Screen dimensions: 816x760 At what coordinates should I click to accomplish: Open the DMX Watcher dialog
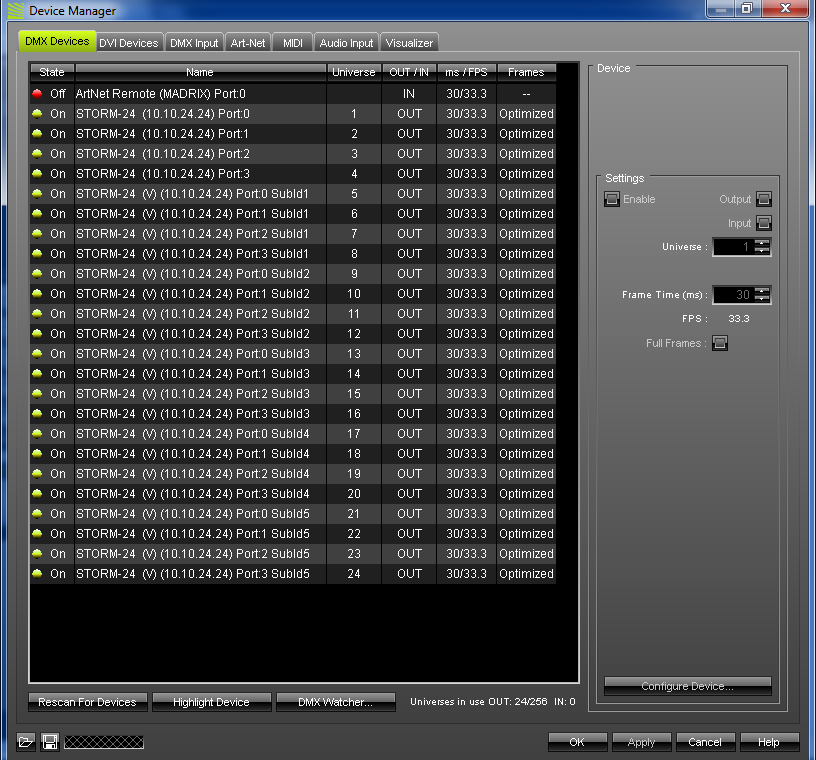tap(336, 702)
